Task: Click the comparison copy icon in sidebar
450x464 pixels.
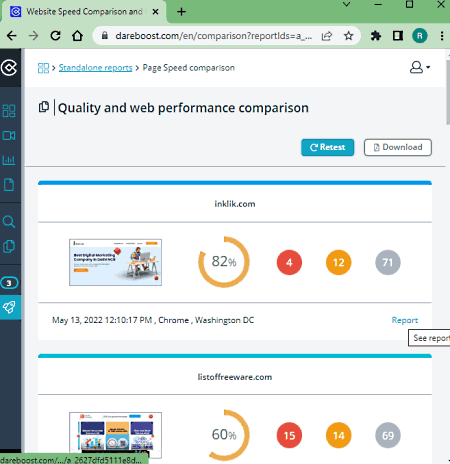Action: (x=9, y=246)
